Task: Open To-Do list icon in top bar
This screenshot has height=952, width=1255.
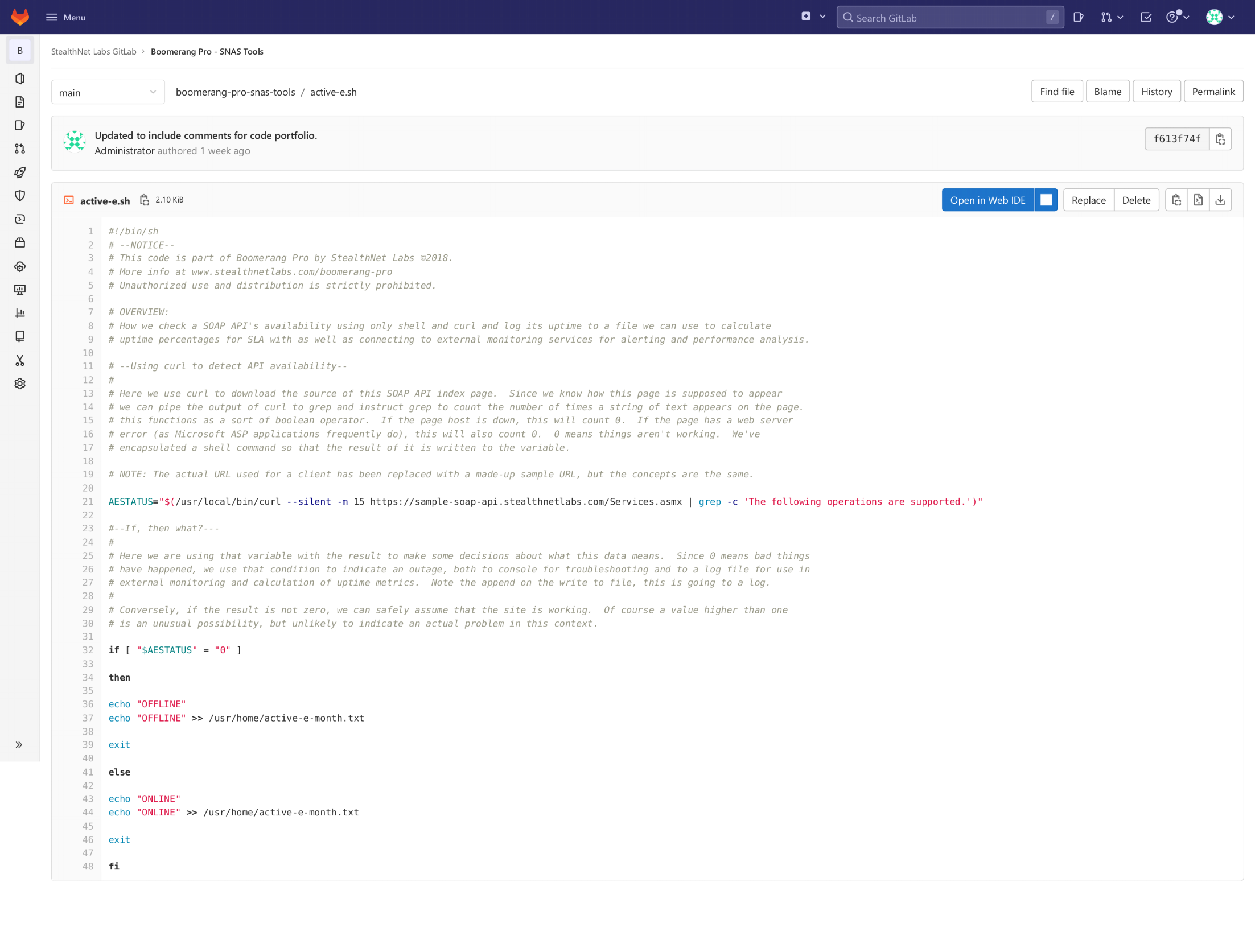Action: [x=1146, y=18]
